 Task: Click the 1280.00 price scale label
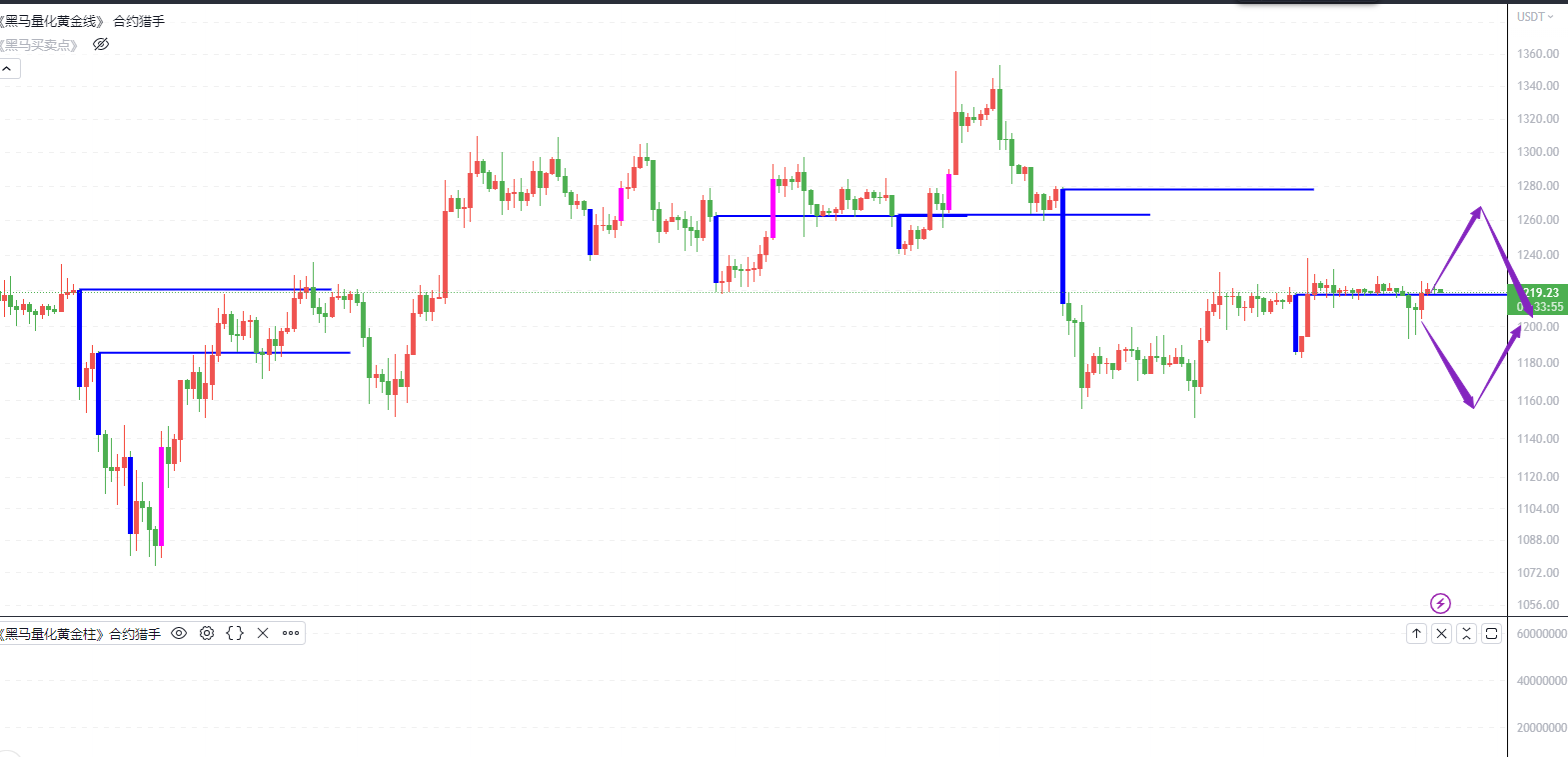pos(1538,186)
